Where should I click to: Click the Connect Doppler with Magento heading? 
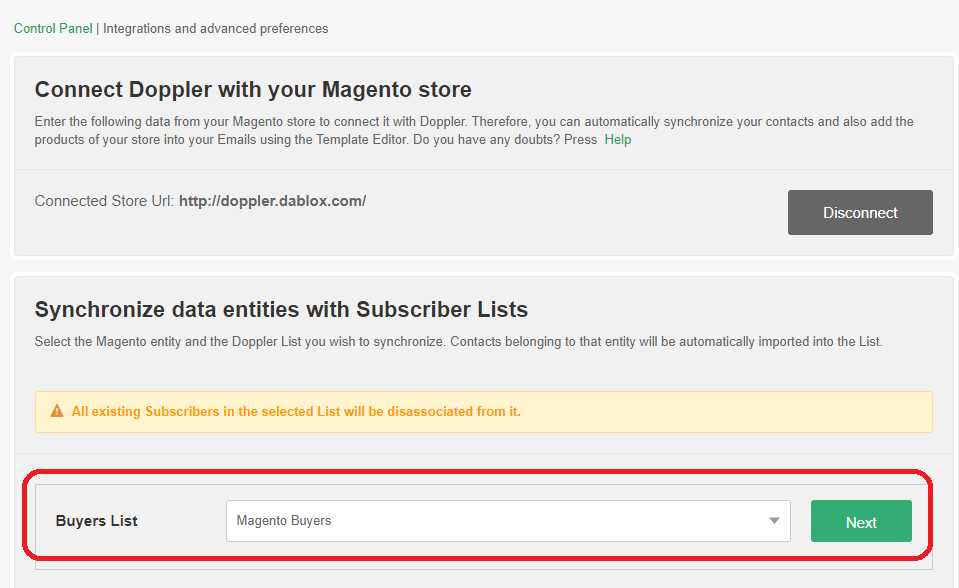pyautogui.click(x=253, y=89)
